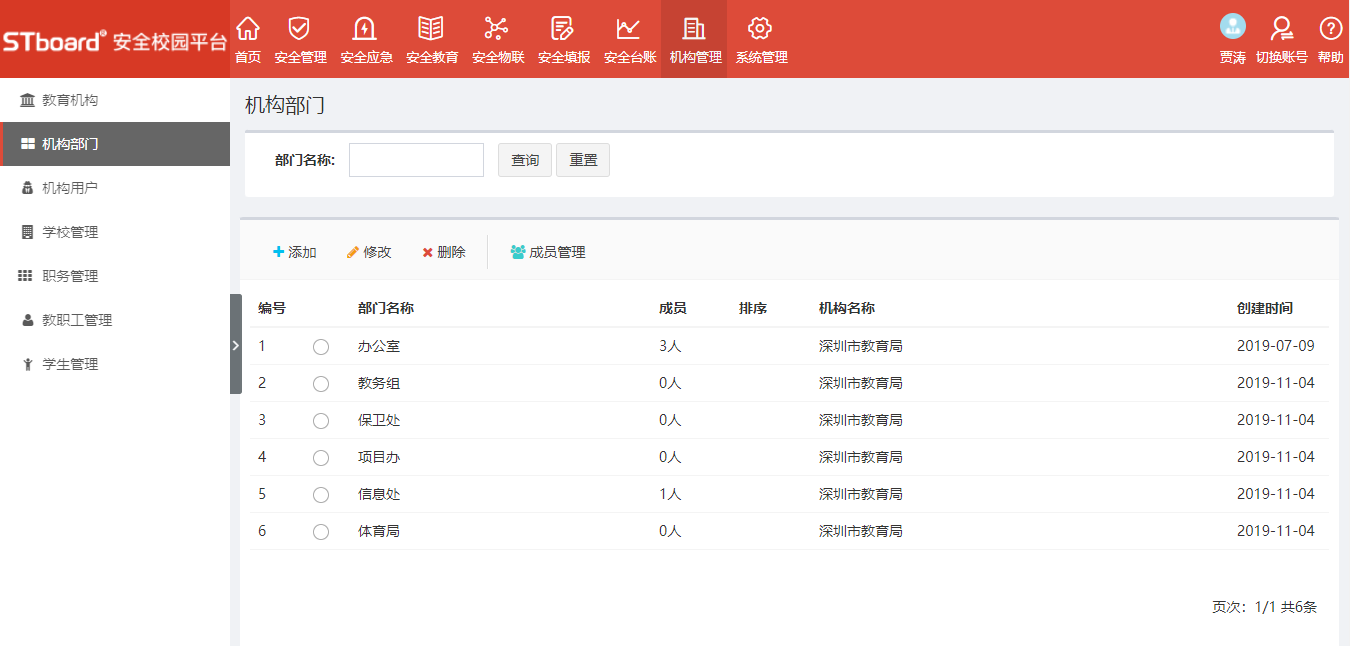Click 深圳市教育局 in the 办公室 row
This screenshot has height=646, width=1350.
click(x=861, y=346)
